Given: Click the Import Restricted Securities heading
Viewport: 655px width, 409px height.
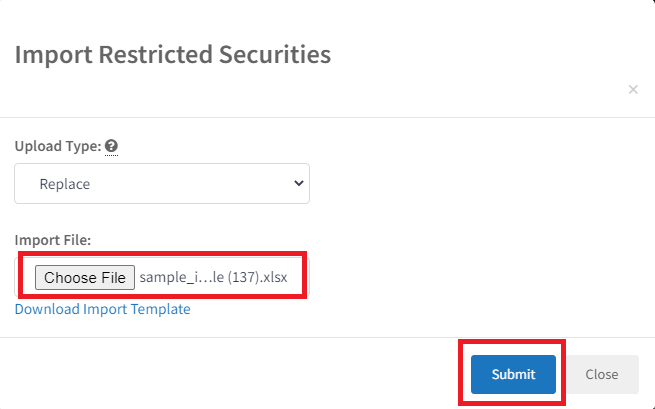Looking at the screenshot, I should [173, 54].
